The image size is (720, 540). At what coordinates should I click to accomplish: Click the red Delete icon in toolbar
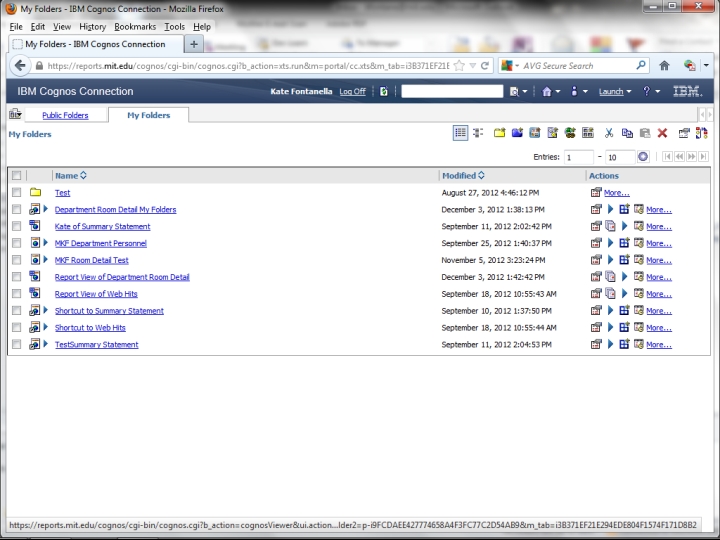point(662,133)
